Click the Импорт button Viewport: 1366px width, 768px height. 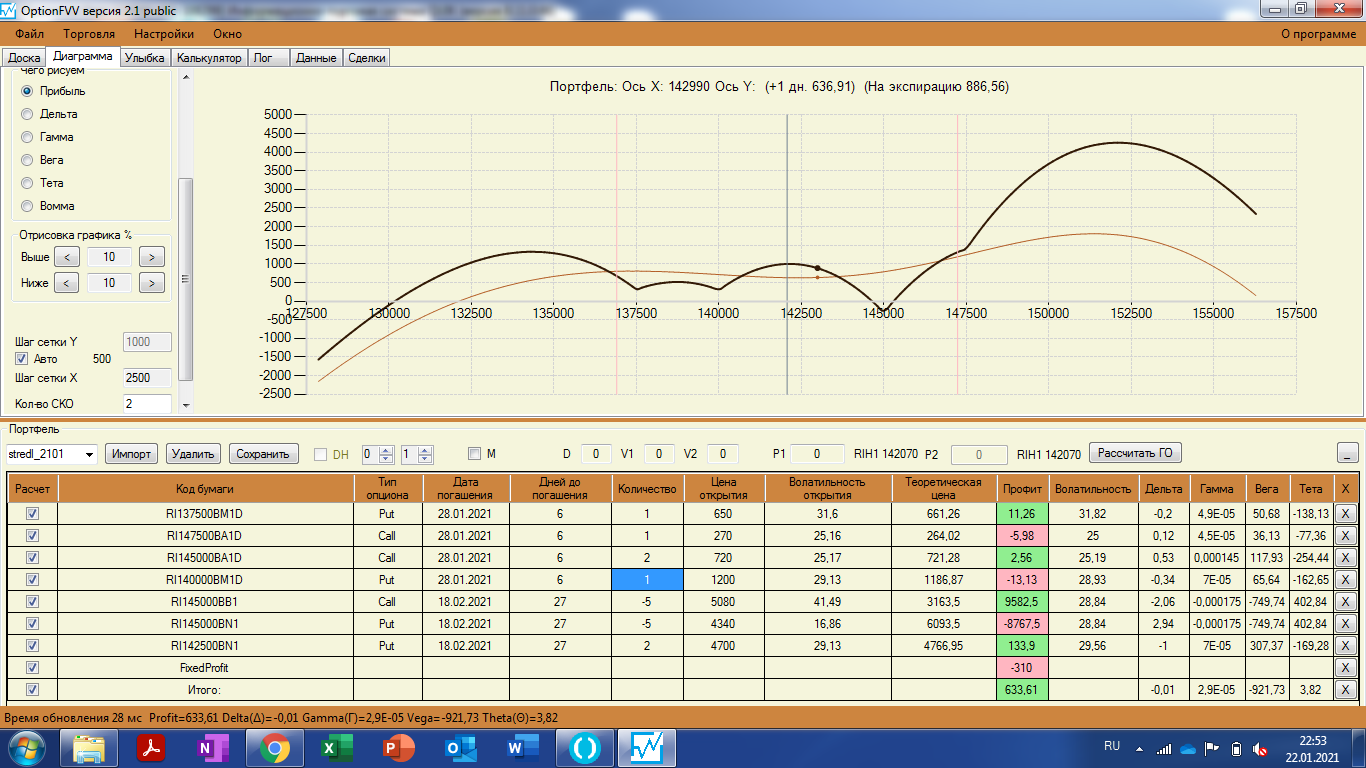[x=132, y=454]
